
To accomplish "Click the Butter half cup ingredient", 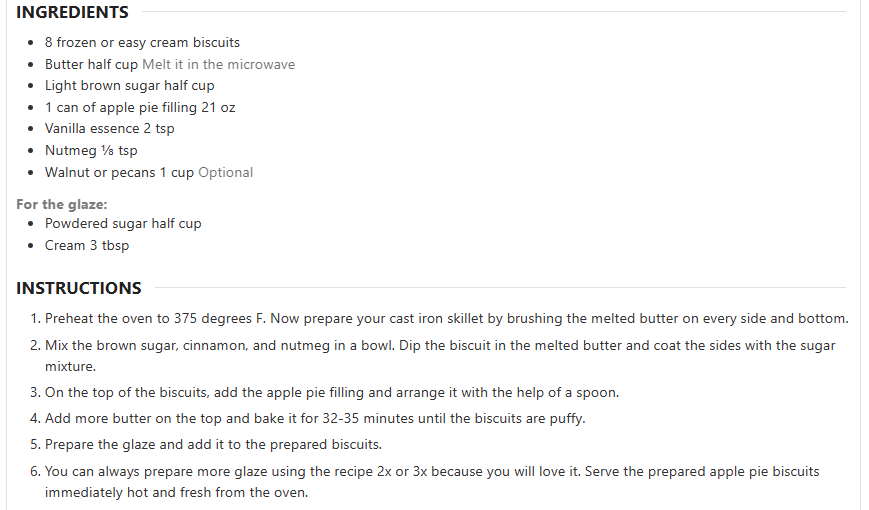I will pos(91,64).
